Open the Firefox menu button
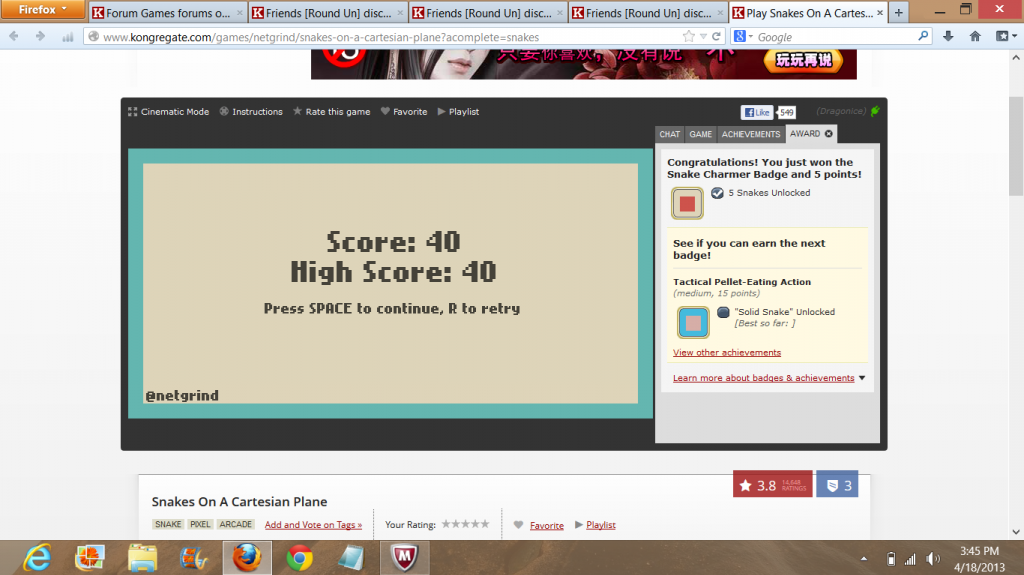The image size is (1024, 575). point(42,10)
